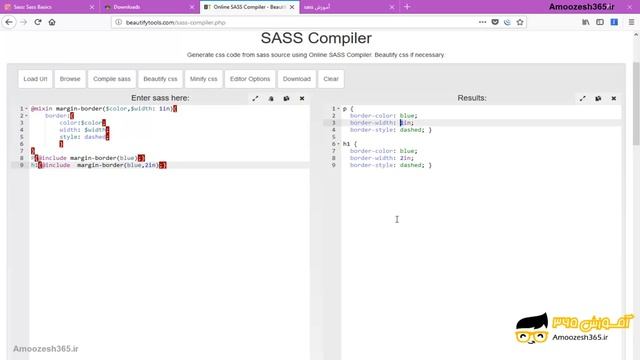Click sass line '@include margin-border(blue)'
640x360 pixels.
[88, 158]
